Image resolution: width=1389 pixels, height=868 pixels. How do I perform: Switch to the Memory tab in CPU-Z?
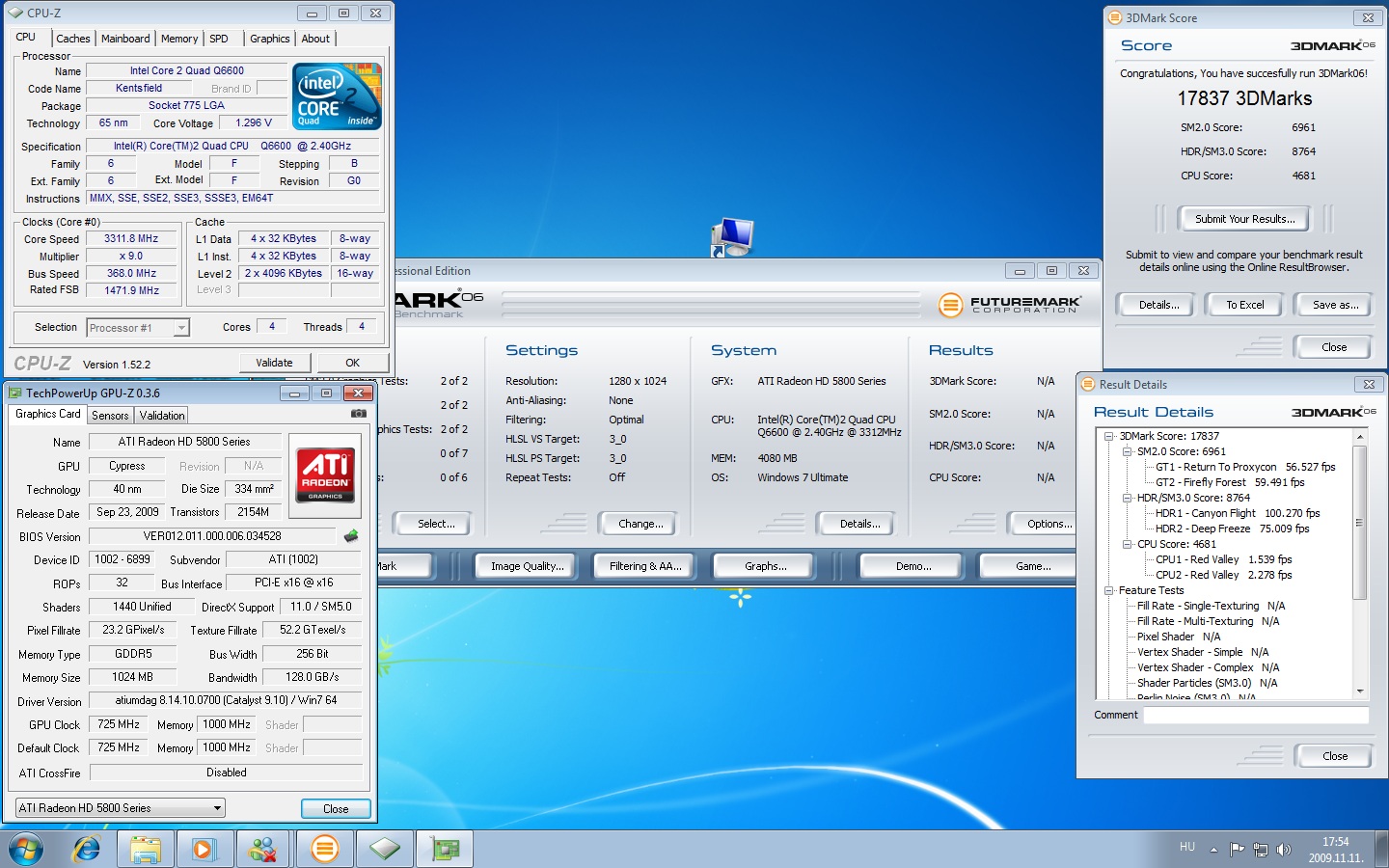click(179, 39)
